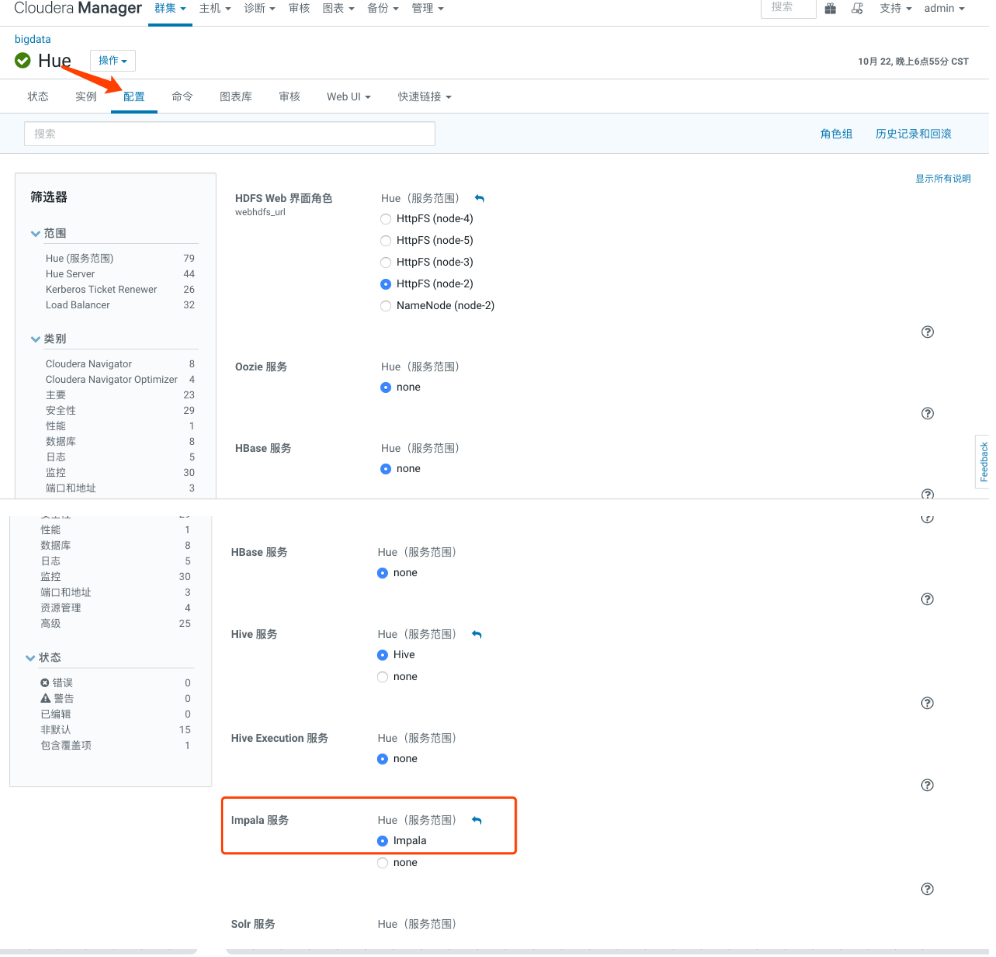Click the green check status icon beside Hue

tap(23, 61)
